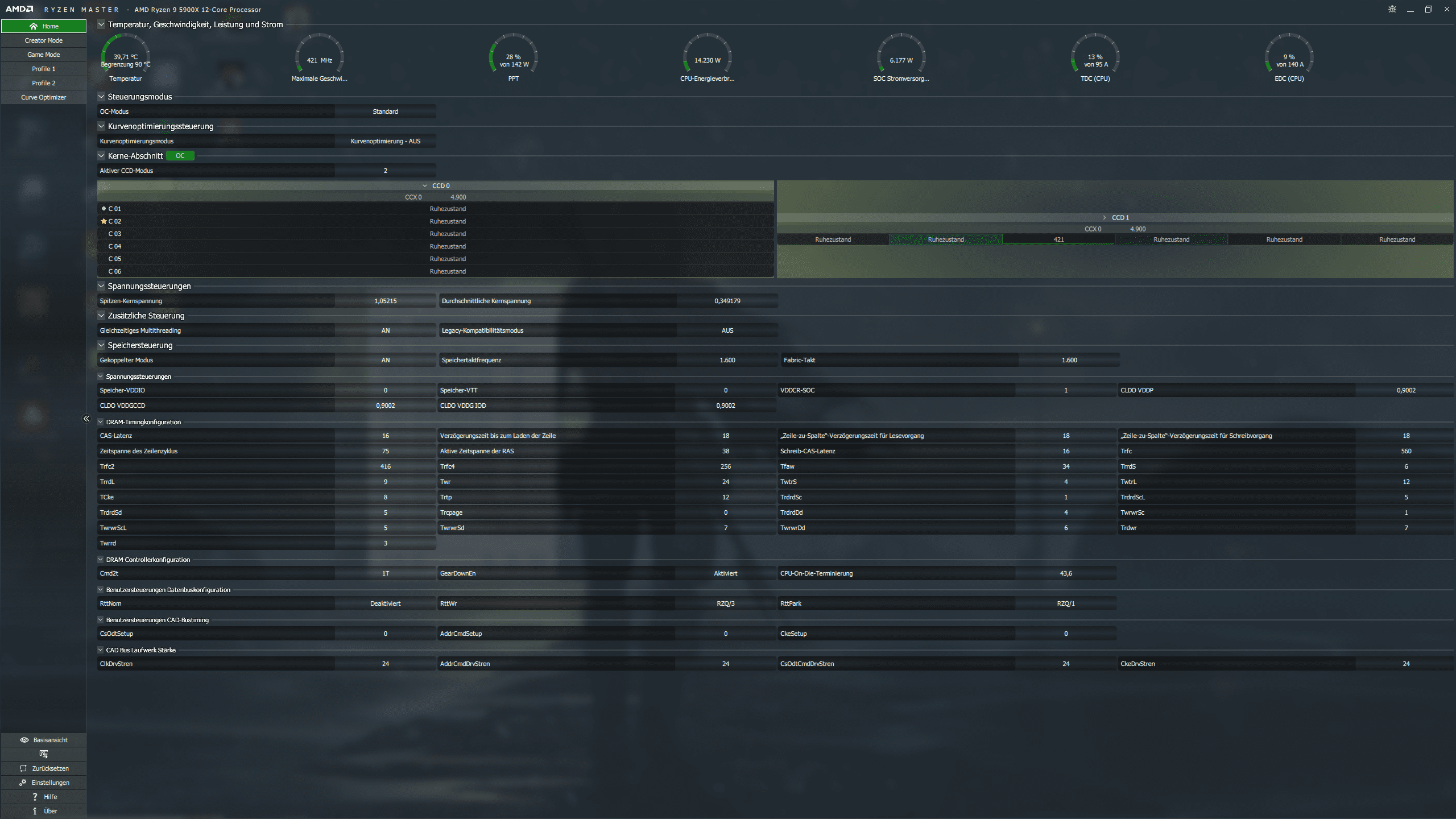This screenshot has height=819, width=1456.
Task: Collapse the CCD 0 core list
Action: 425,185
